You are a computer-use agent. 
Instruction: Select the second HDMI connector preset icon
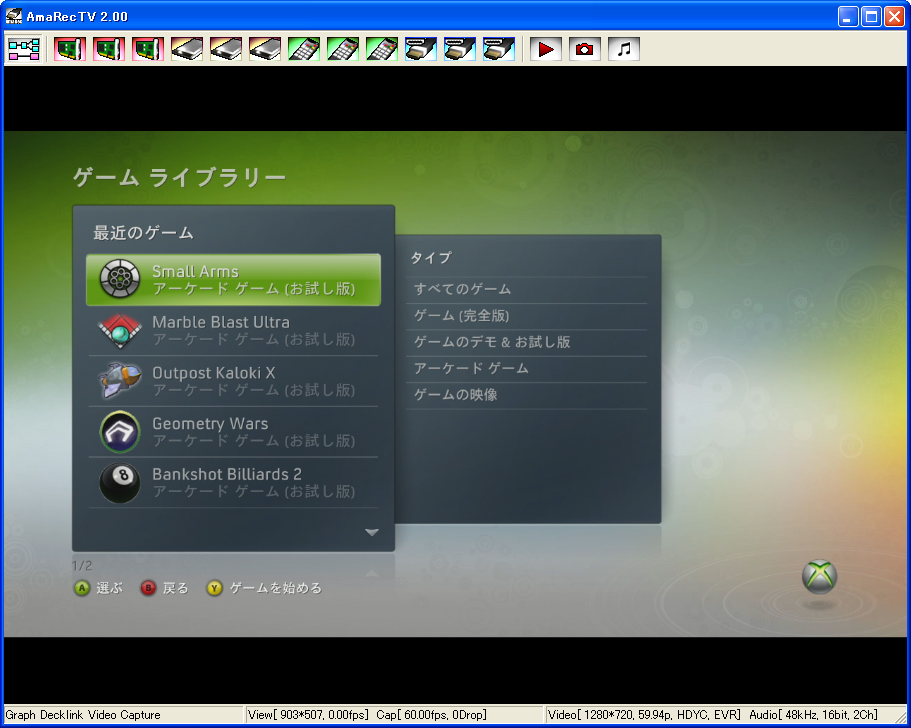[460, 49]
